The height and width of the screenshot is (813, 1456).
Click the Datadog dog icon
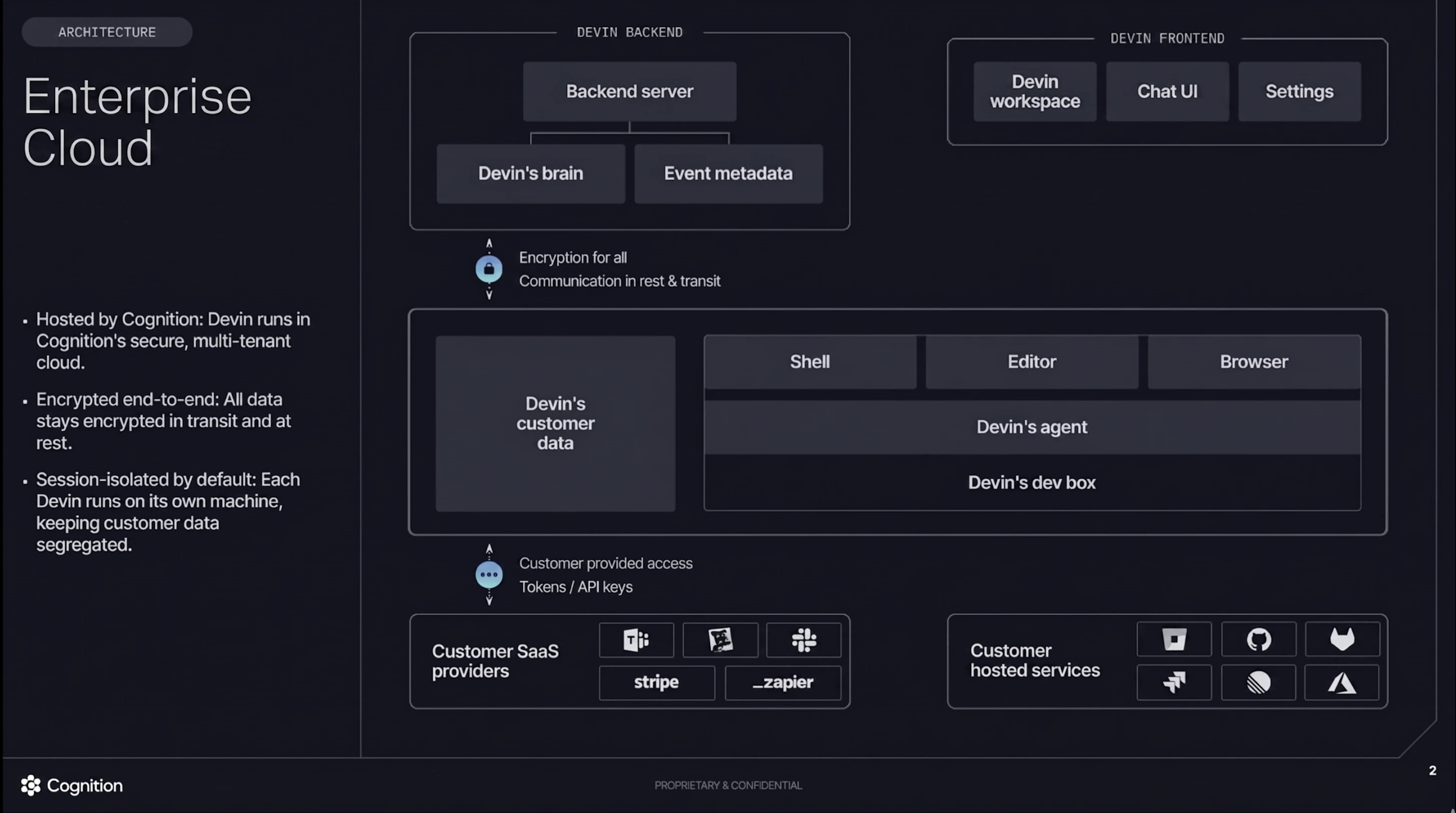(x=720, y=640)
